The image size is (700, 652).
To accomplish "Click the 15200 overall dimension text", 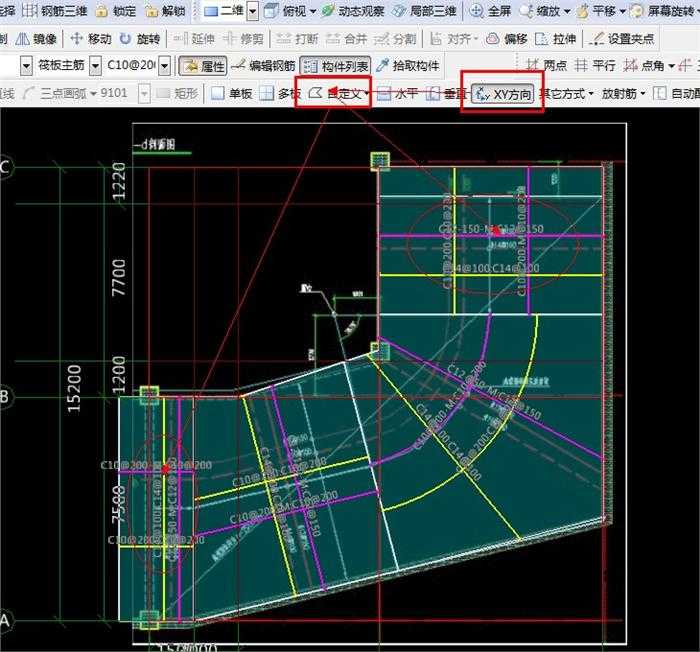I will pyautogui.click(x=74, y=388).
